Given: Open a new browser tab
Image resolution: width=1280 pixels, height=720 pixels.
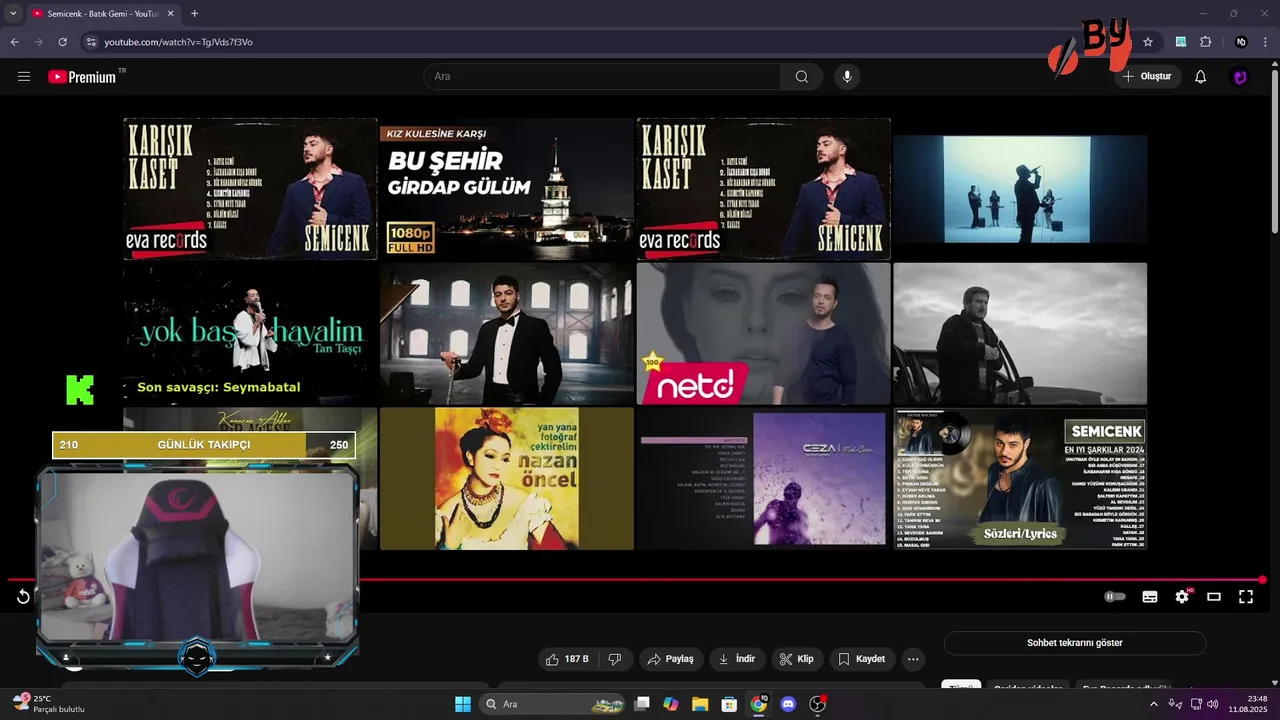Looking at the screenshot, I should pos(194,14).
